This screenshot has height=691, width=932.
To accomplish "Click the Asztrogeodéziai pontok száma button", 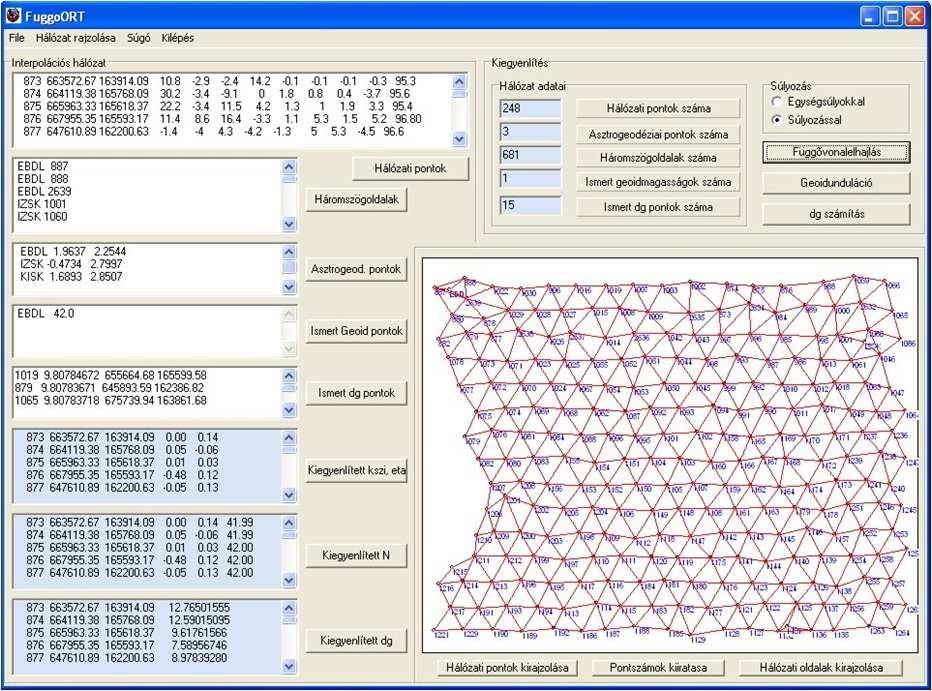I will [659, 134].
